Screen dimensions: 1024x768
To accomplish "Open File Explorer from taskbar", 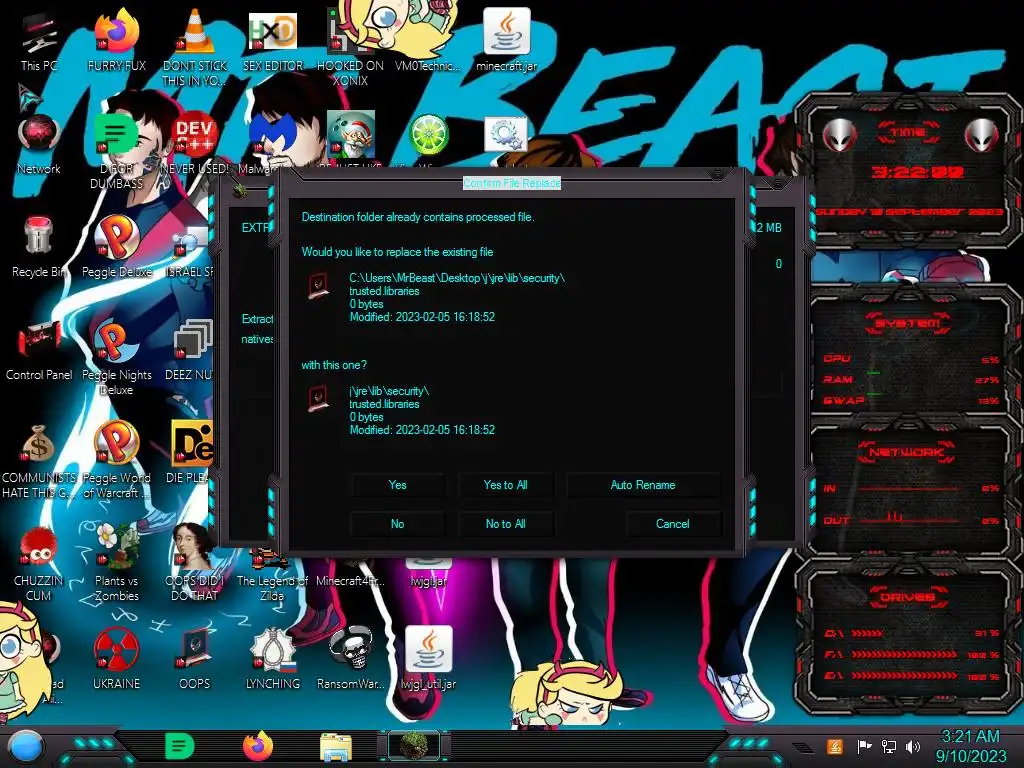I will point(336,747).
